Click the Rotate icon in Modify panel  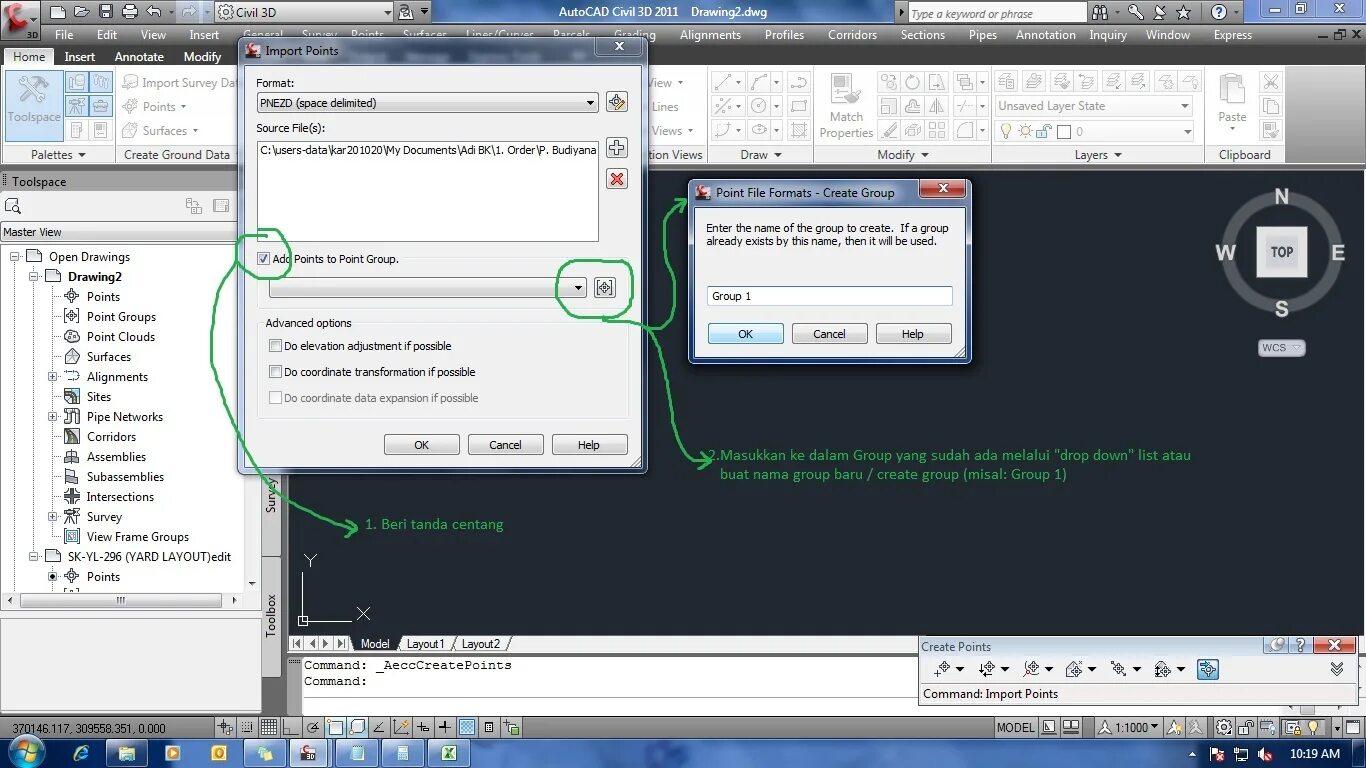[x=912, y=82]
